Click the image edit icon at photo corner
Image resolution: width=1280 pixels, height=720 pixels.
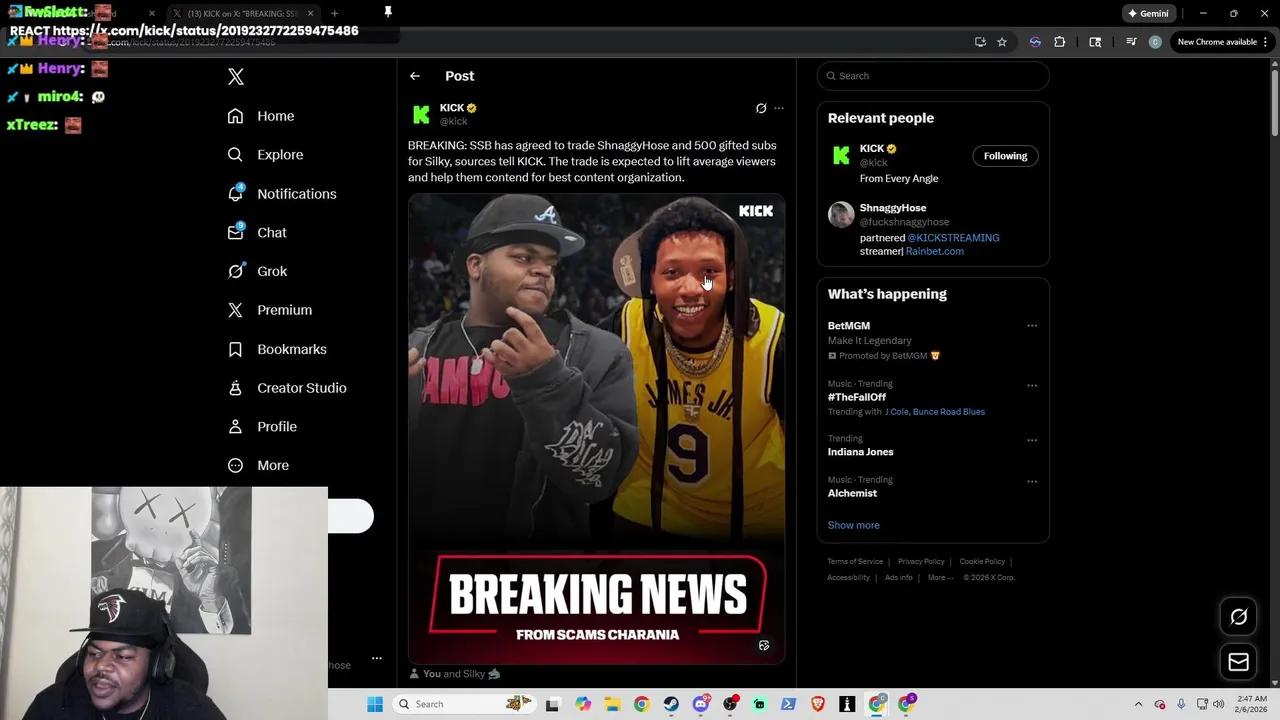(764, 646)
